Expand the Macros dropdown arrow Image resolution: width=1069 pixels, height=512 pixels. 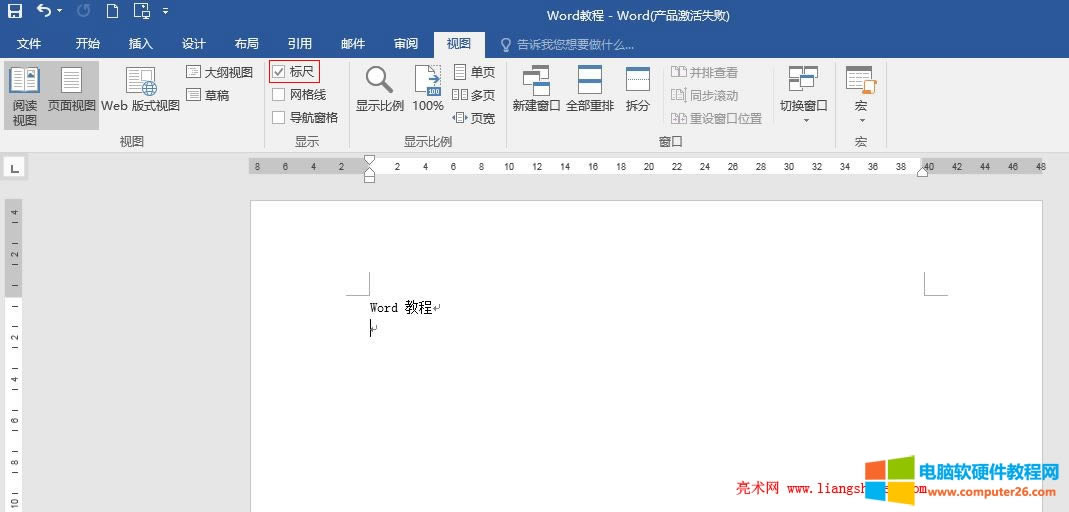click(860, 120)
